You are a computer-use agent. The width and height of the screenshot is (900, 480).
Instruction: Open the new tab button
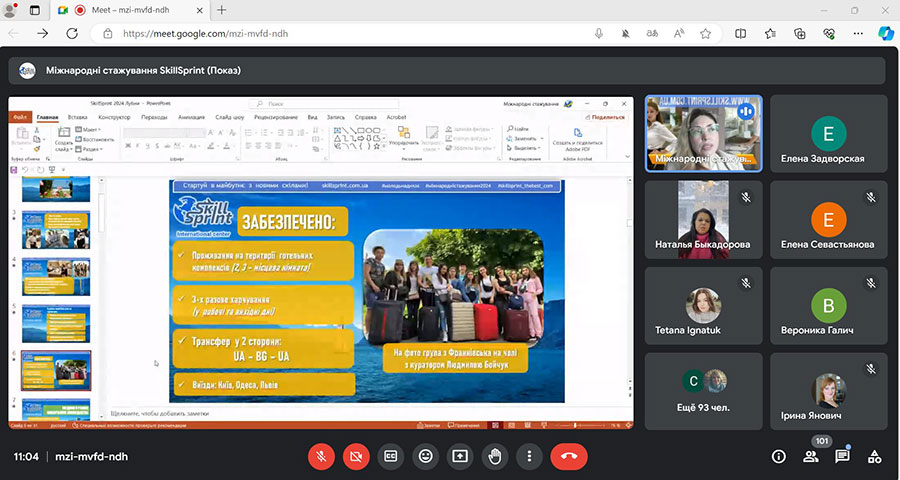pos(222,10)
